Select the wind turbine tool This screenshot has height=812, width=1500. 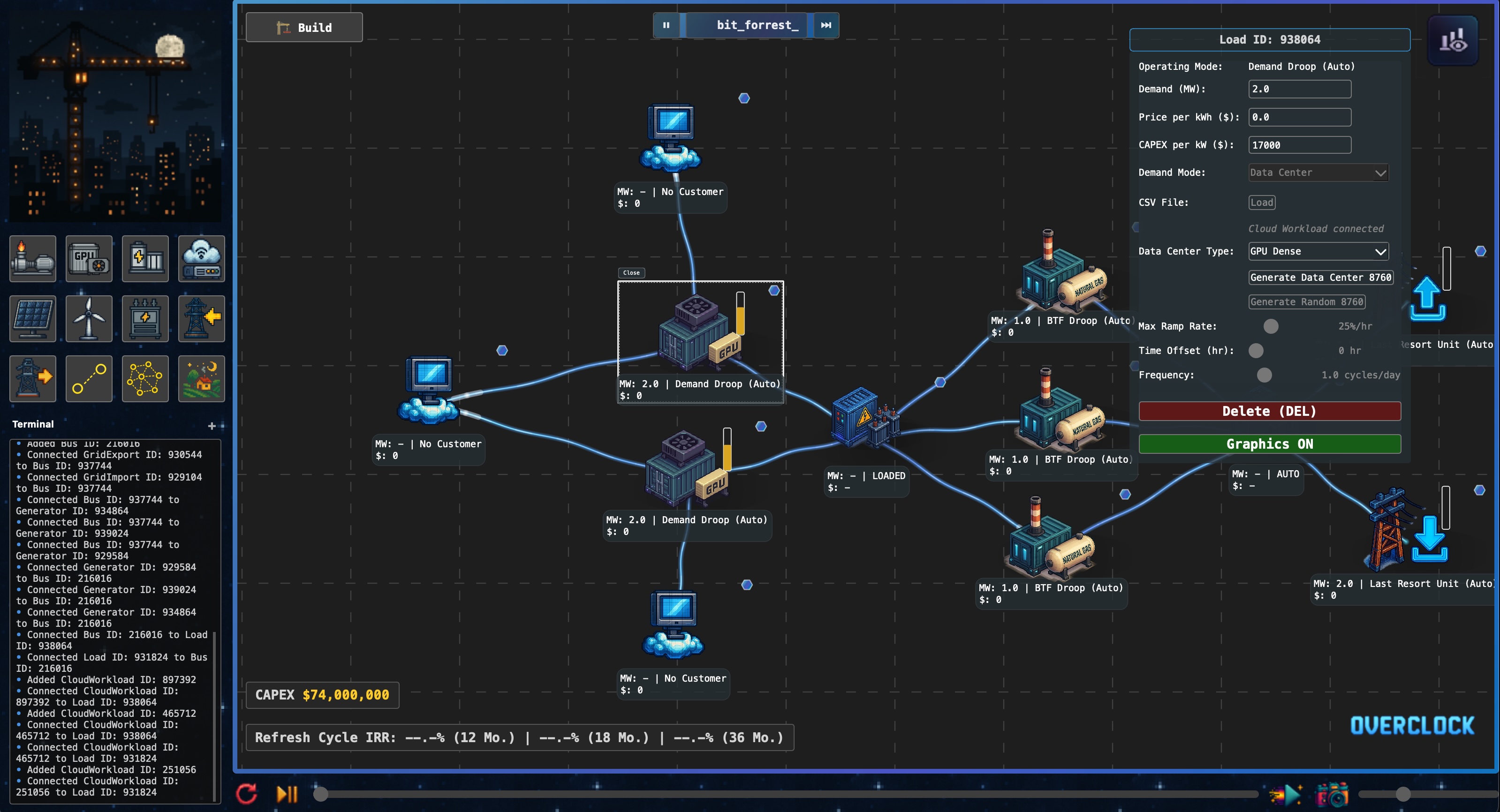(x=89, y=318)
